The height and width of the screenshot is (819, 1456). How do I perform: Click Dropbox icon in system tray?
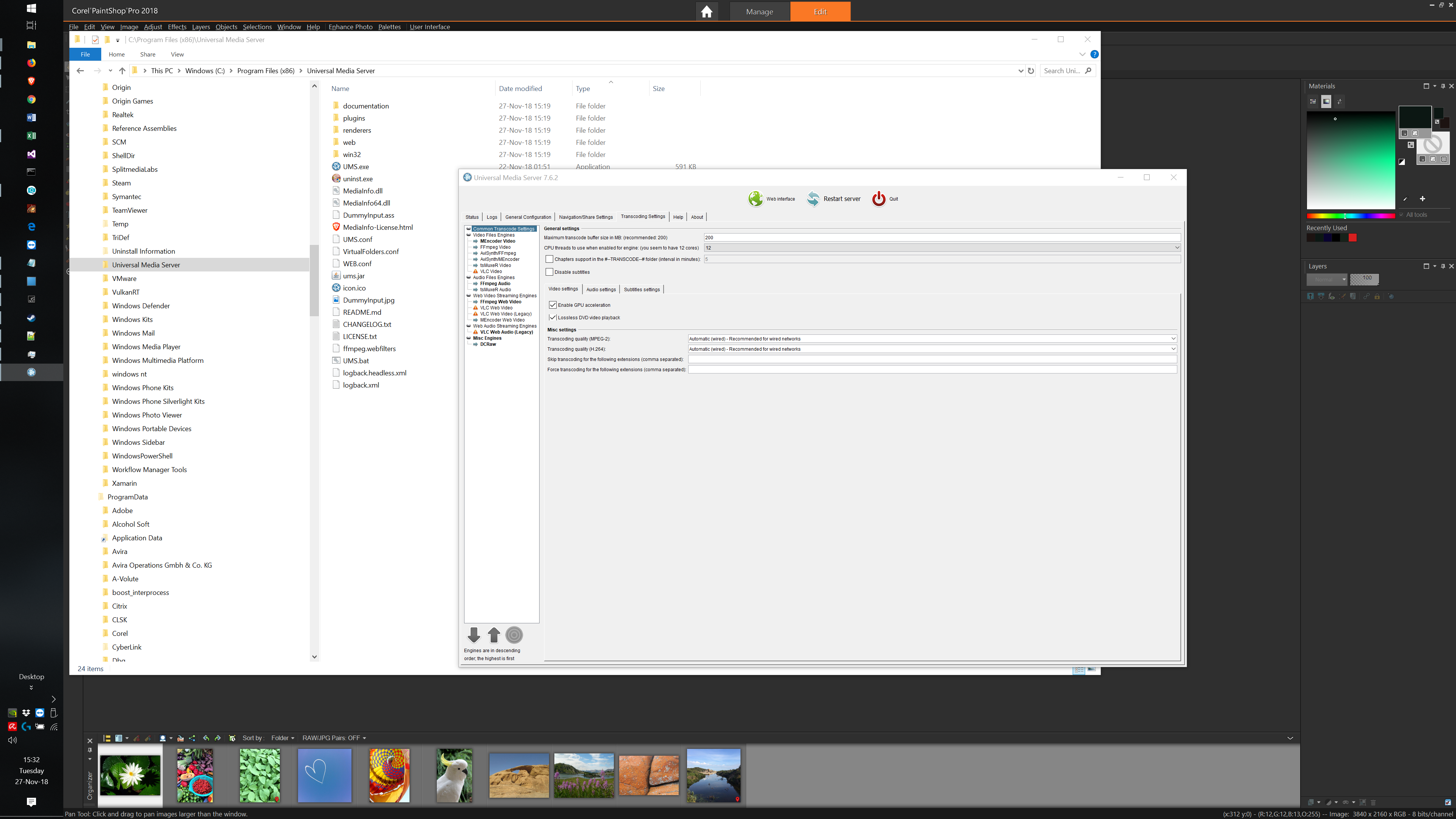(26, 713)
